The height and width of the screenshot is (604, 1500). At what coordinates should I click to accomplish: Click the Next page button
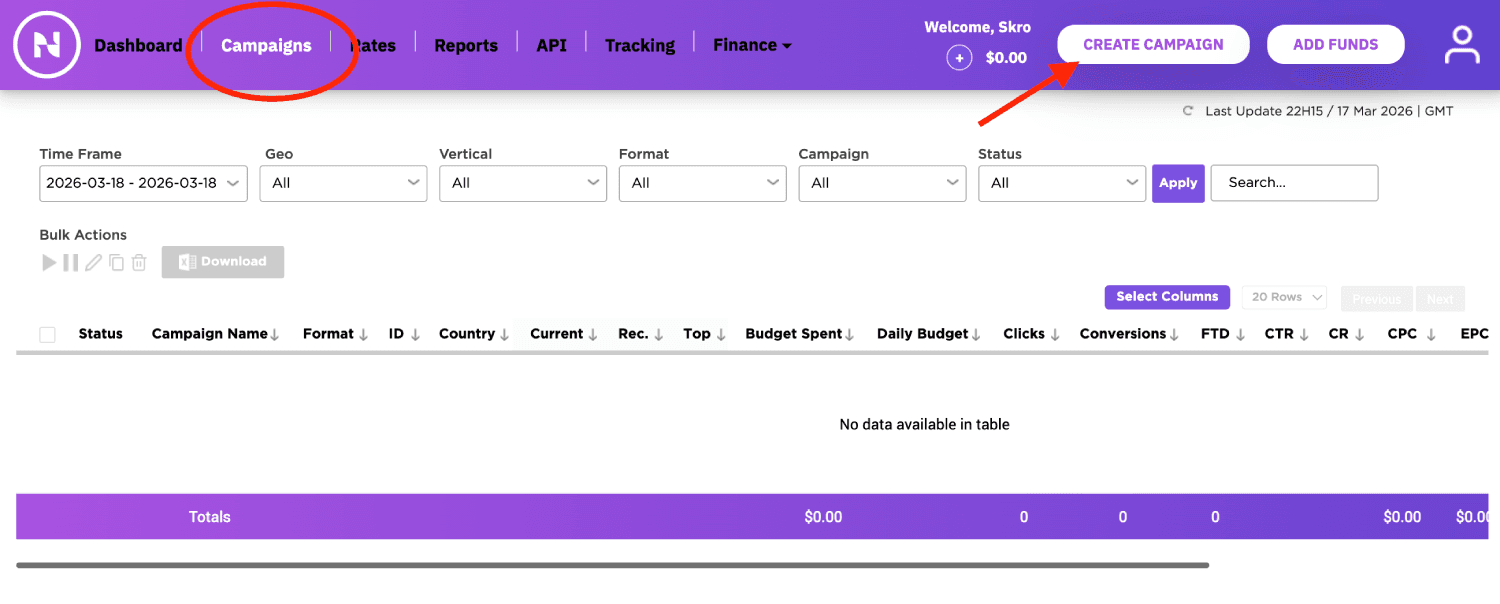pos(1440,299)
